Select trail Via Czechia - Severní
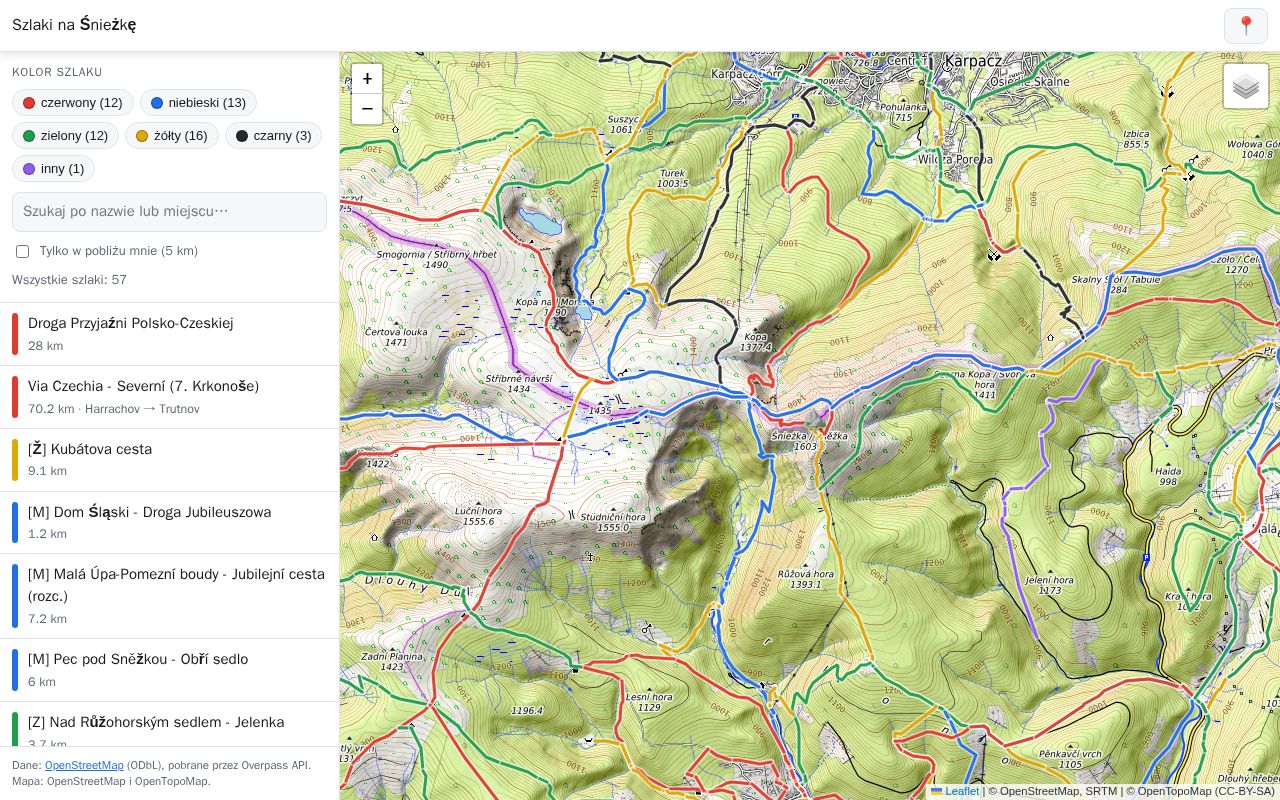Viewport: 1280px width, 800px height. [x=170, y=397]
